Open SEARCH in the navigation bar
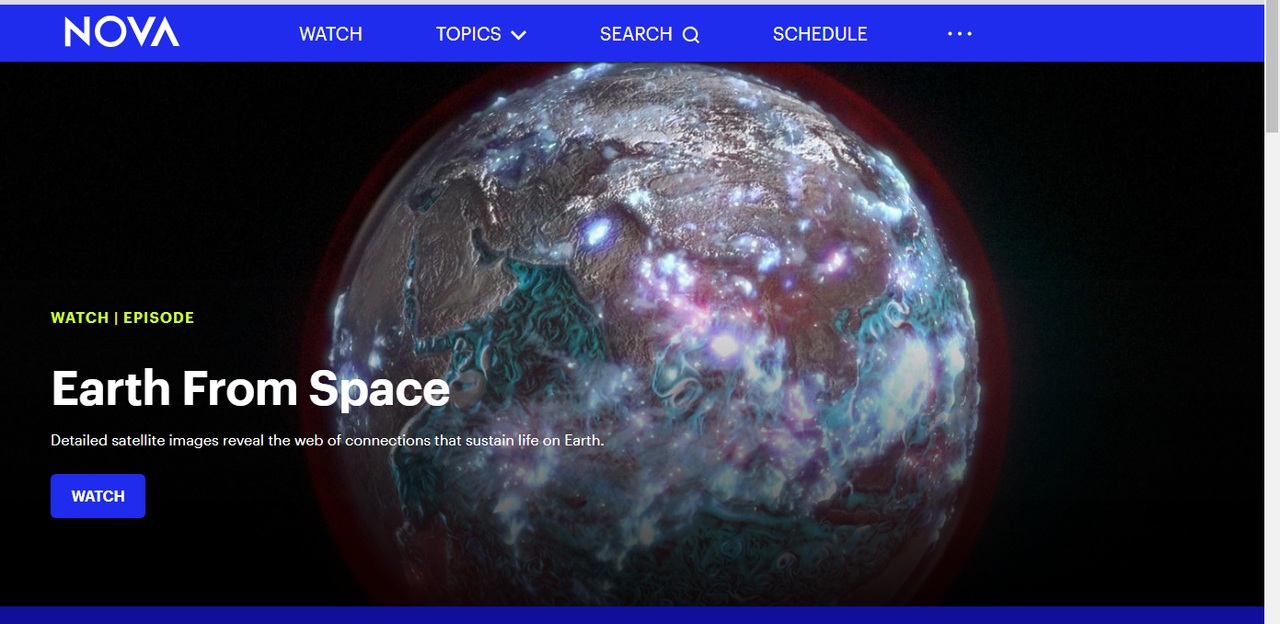 tap(649, 34)
